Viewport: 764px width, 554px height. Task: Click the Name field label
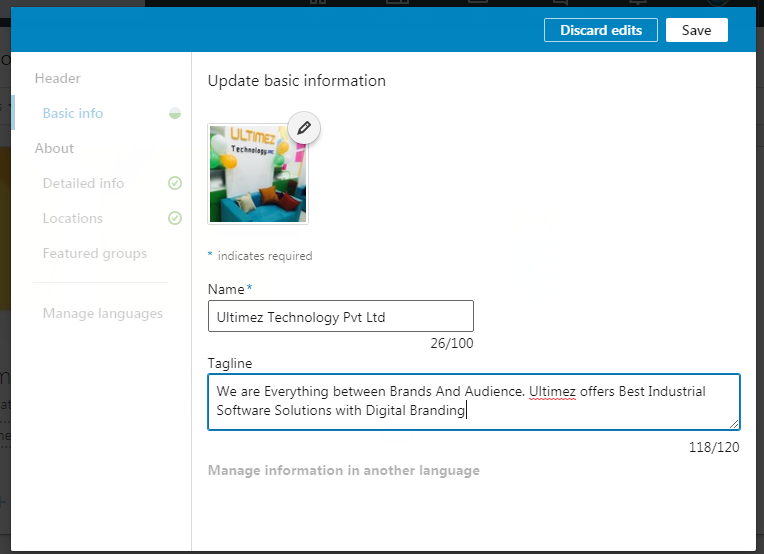tap(226, 289)
